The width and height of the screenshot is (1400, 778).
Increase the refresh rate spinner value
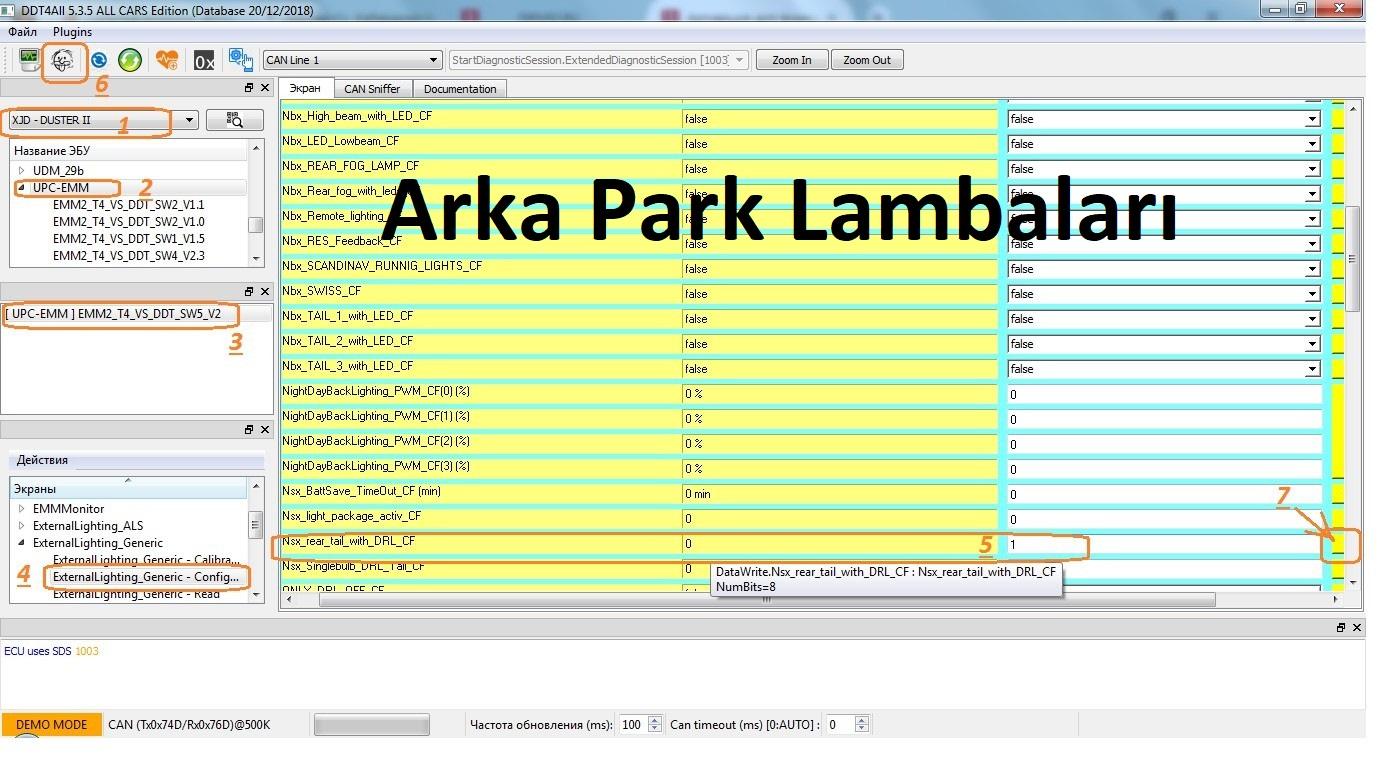(x=655, y=720)
